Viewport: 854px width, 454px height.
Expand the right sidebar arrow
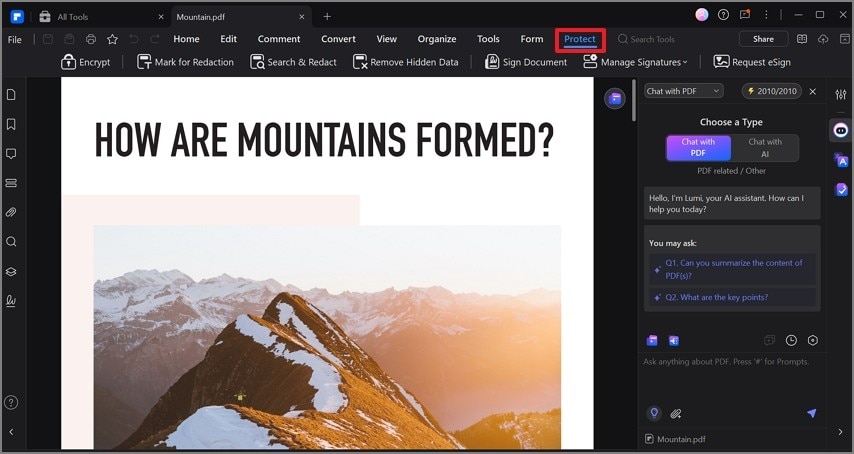pos(841,432)
